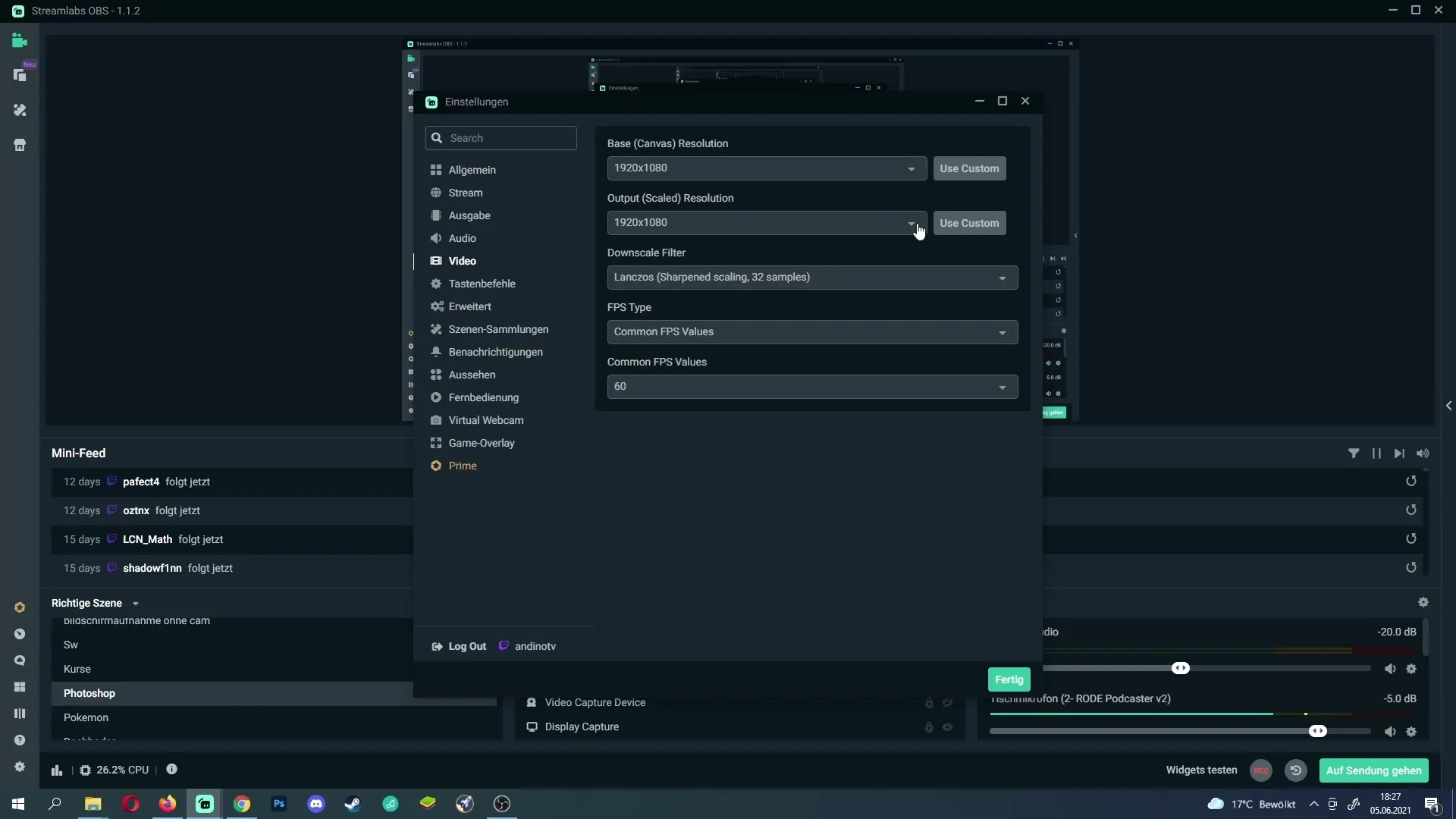Viewport: 1456px width, 819px height.
Task: Click Widgets testen
Action: (1201, 770)
